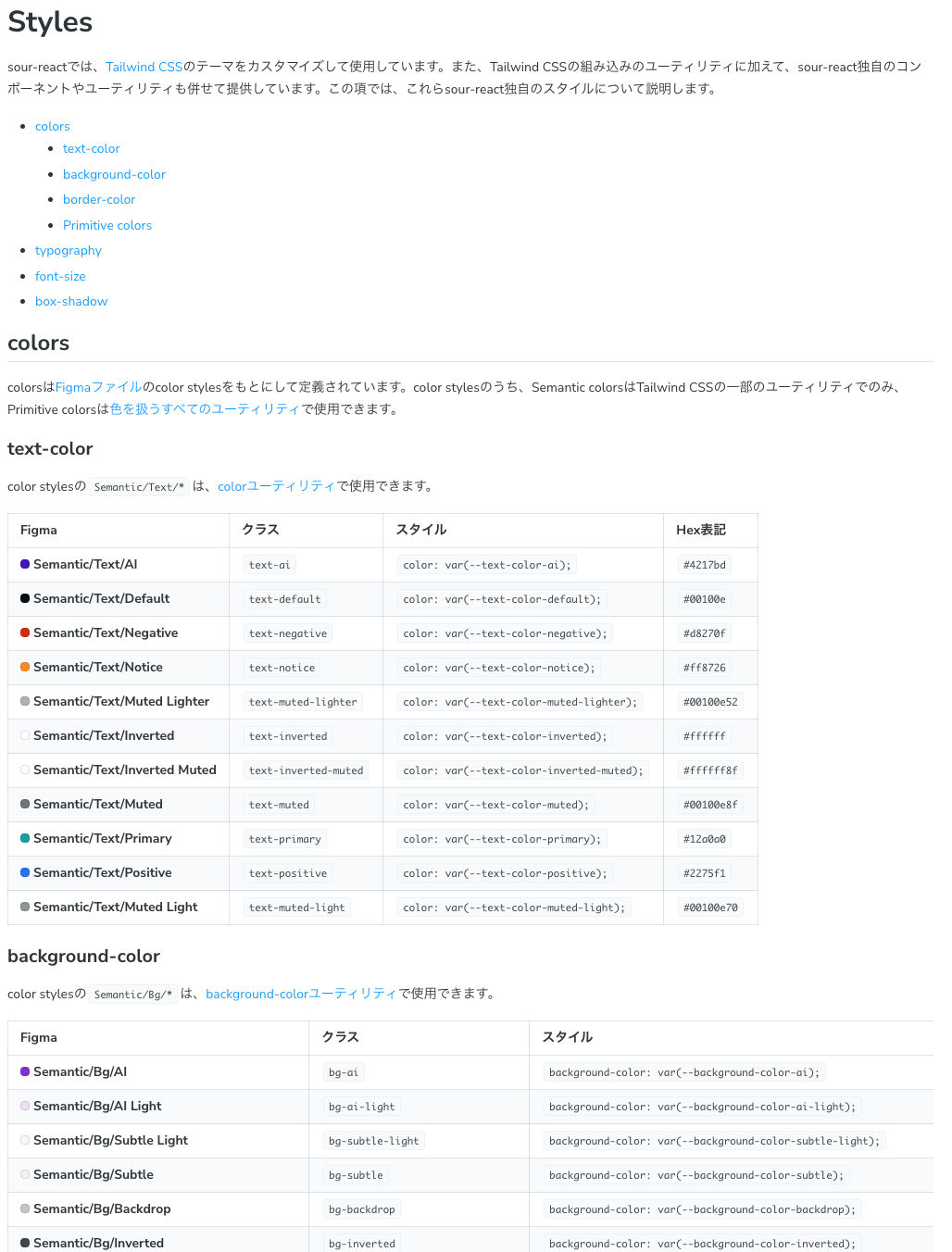Jump to font-size section link

(60, 276)
